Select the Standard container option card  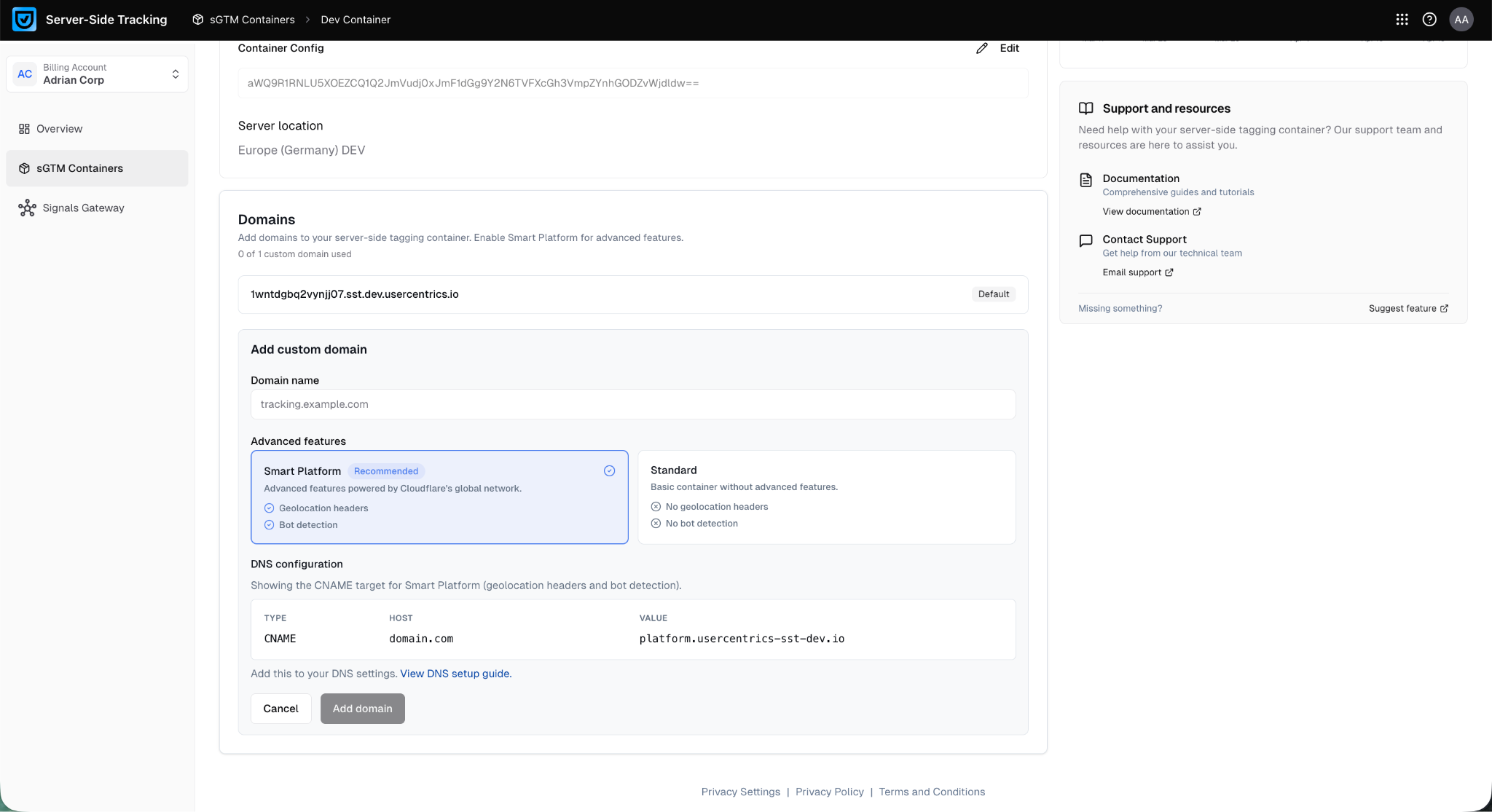point(826,497)
